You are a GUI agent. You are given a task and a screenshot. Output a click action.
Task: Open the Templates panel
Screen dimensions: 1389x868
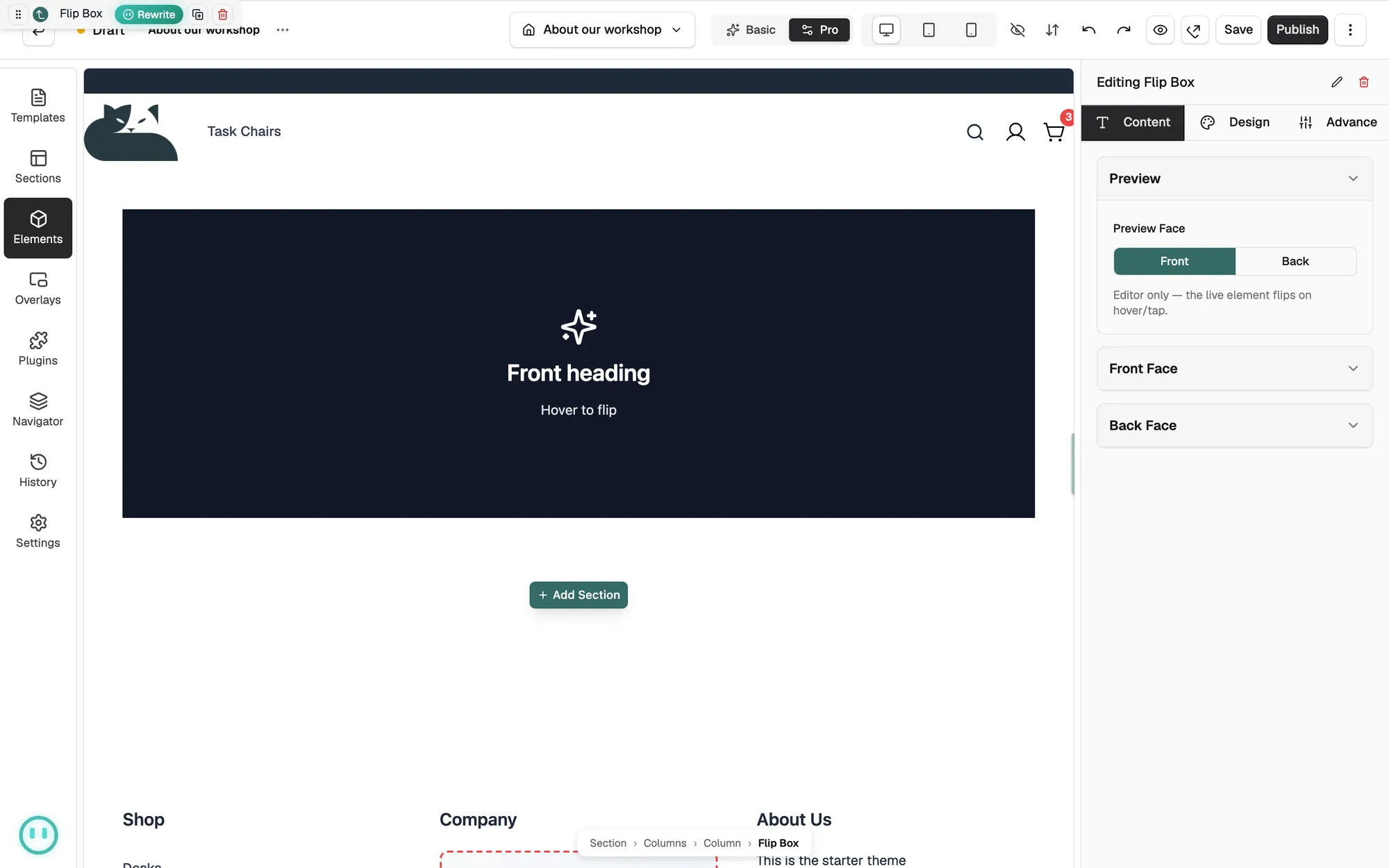38,106
